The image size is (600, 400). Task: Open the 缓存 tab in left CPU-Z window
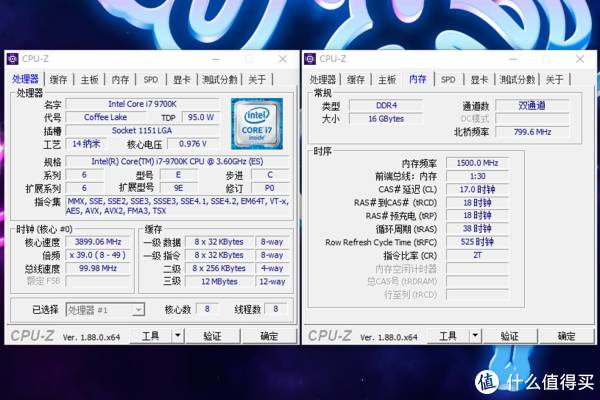click(x=59, y=80)
